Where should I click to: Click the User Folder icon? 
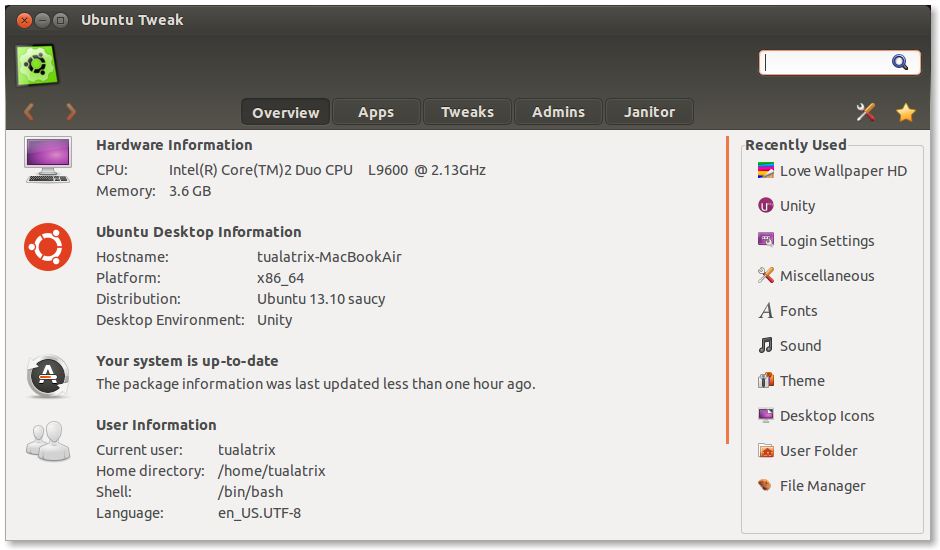coord(766,450)
